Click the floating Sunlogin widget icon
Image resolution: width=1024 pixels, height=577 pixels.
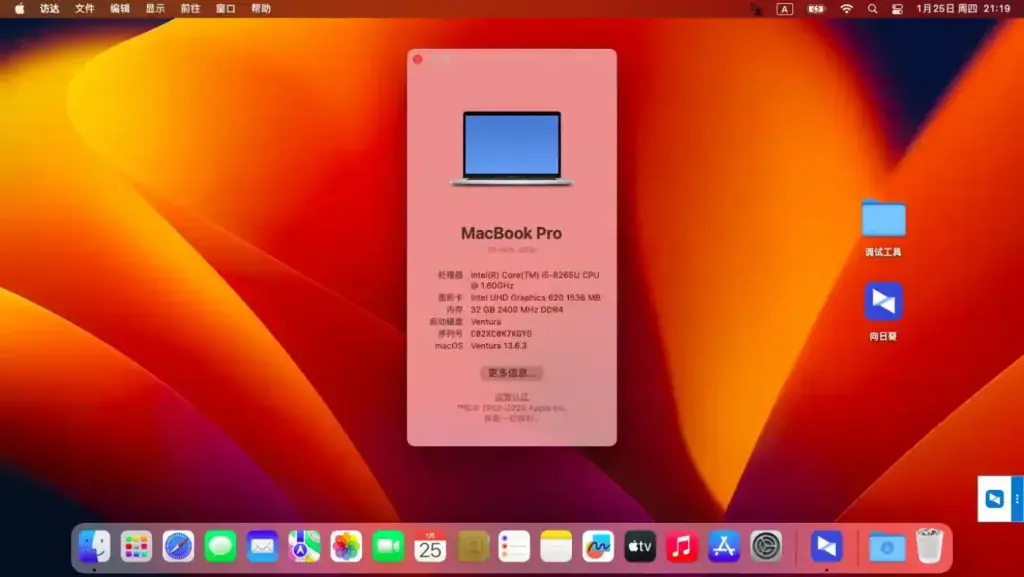tap(994, 499)
